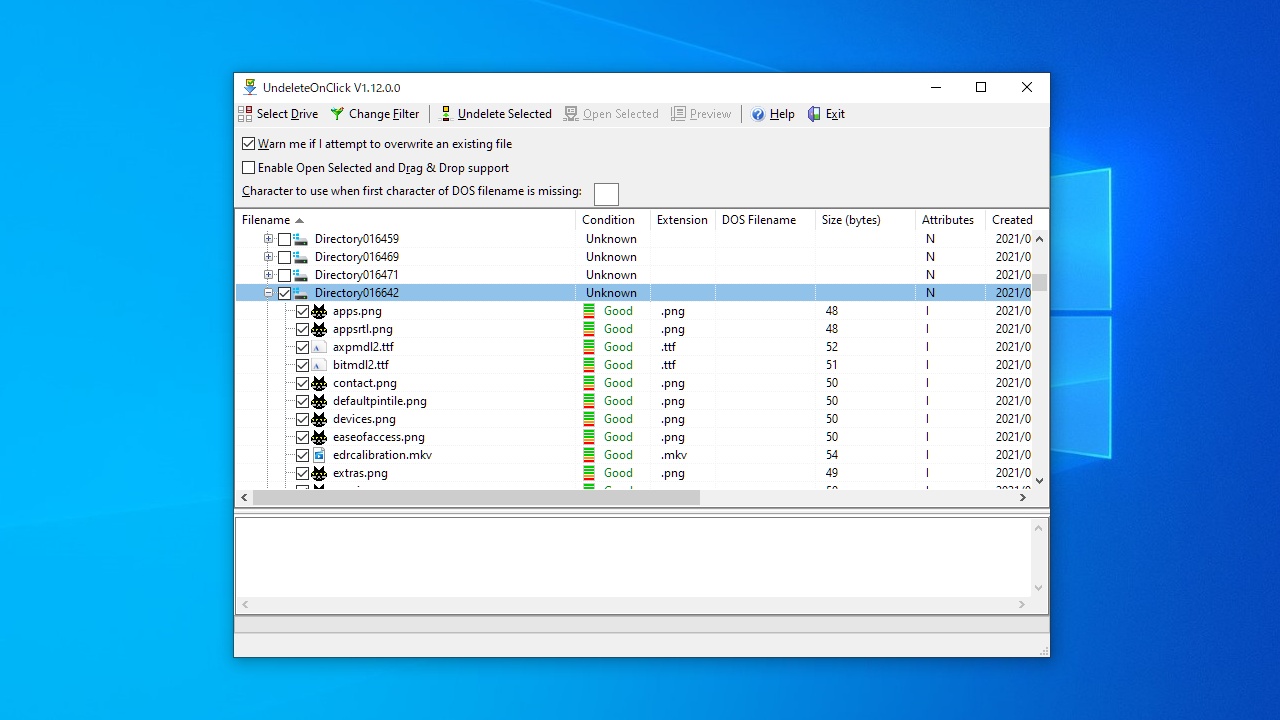Screen dimensions: 1280x720
Task: Click the extras.png file type icon
Action: [x=319, y=473]
